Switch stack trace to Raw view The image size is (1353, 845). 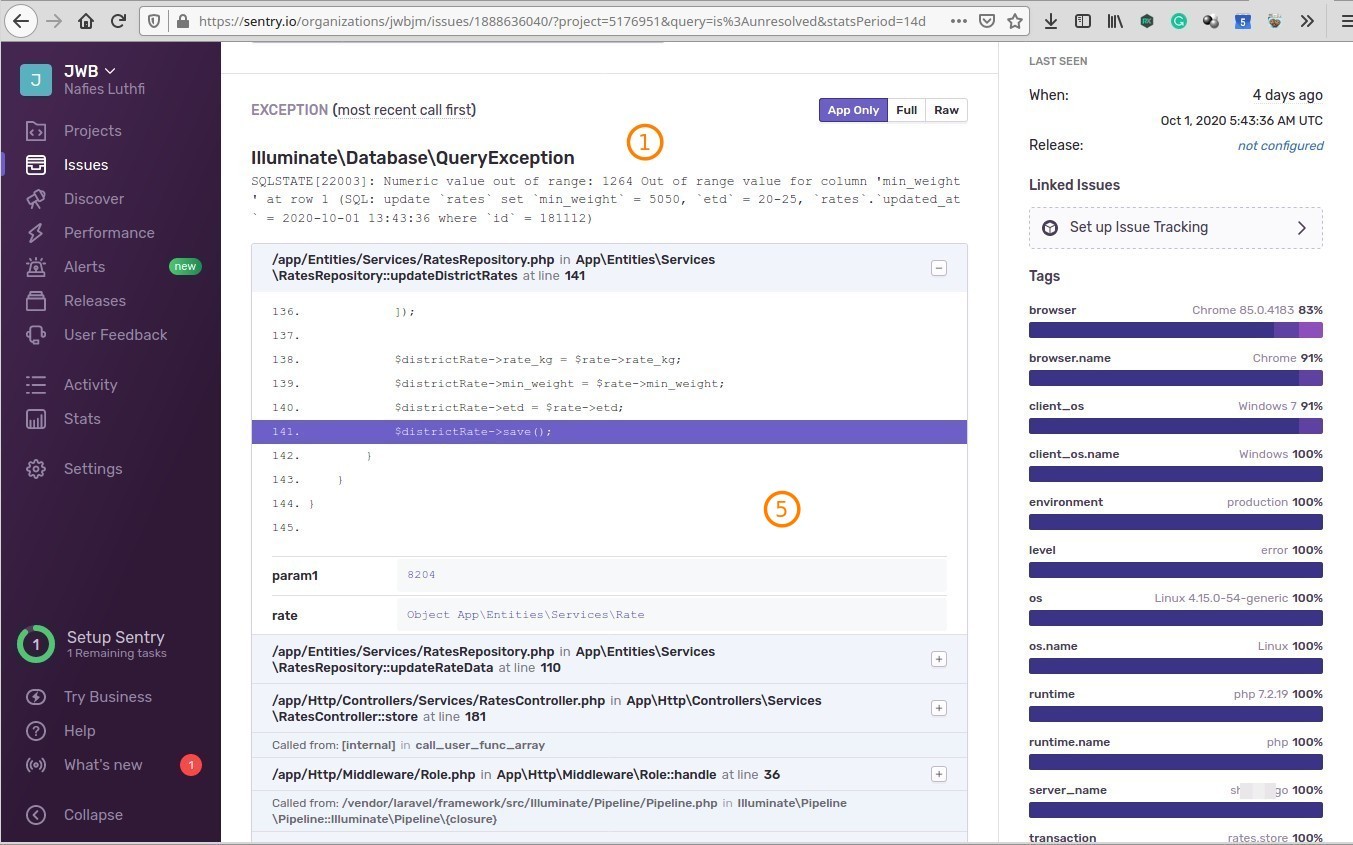(947, 110)
